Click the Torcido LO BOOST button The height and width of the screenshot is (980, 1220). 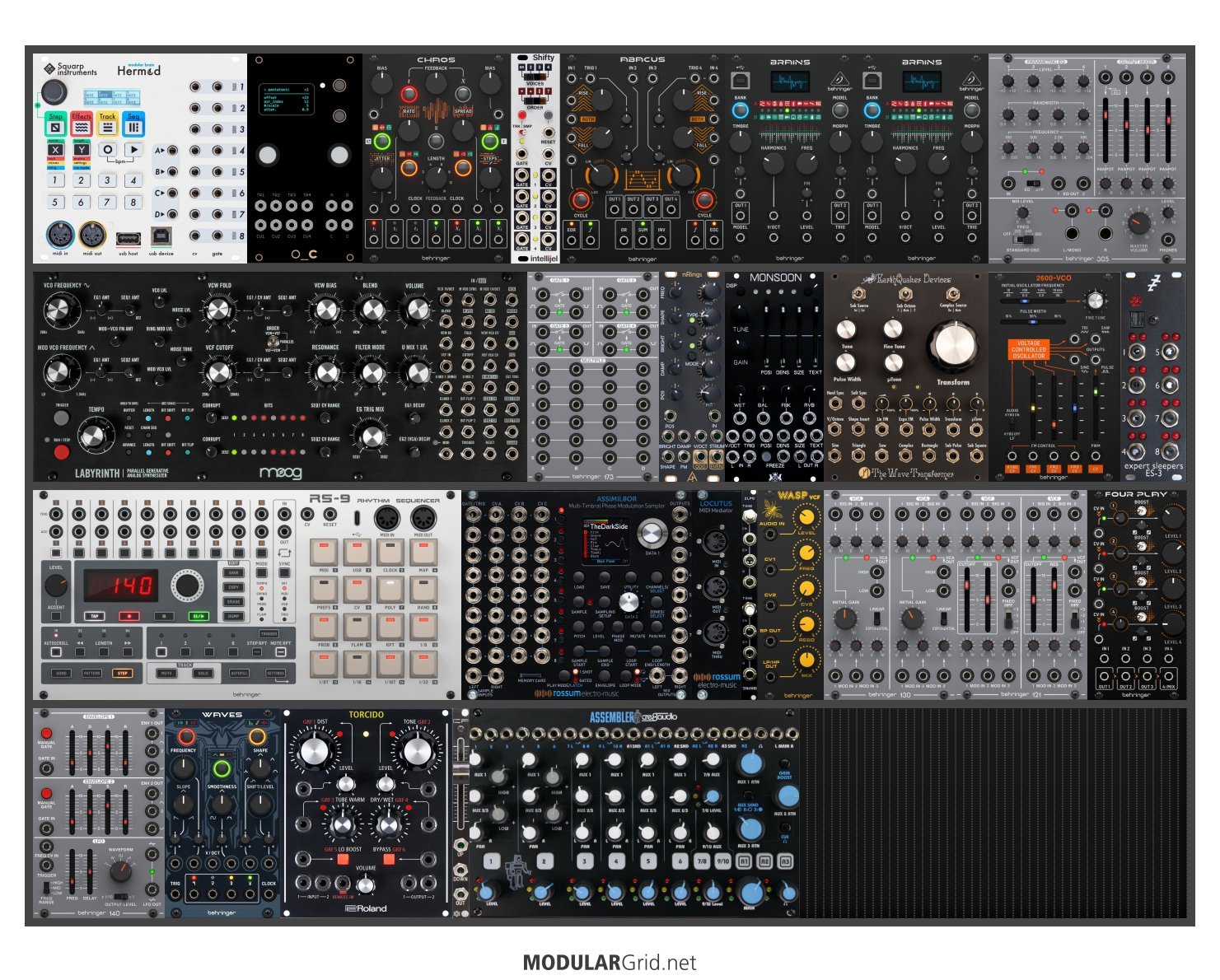click(x=342, y=860)
